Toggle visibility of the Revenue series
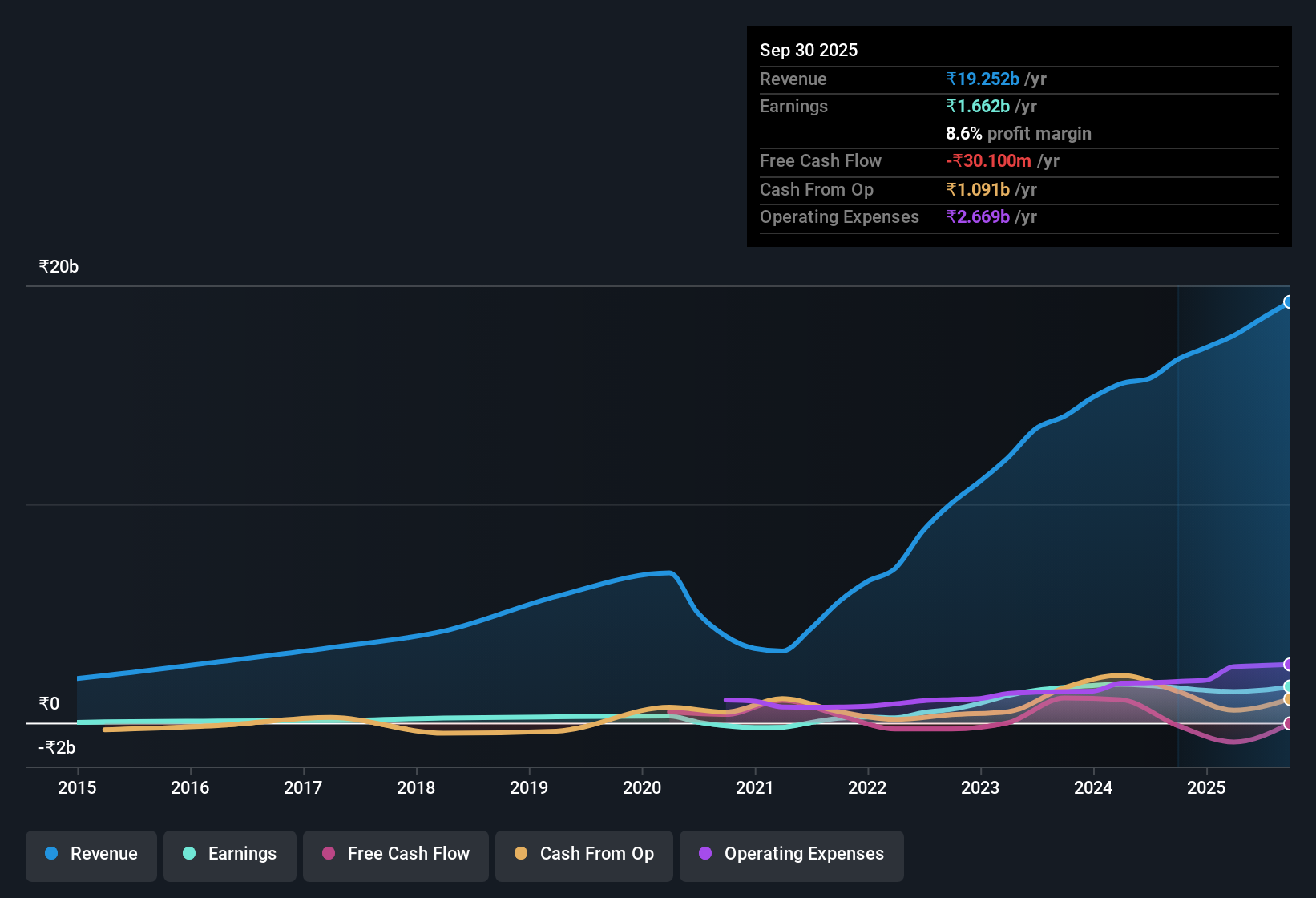 [x=91, y=854]
